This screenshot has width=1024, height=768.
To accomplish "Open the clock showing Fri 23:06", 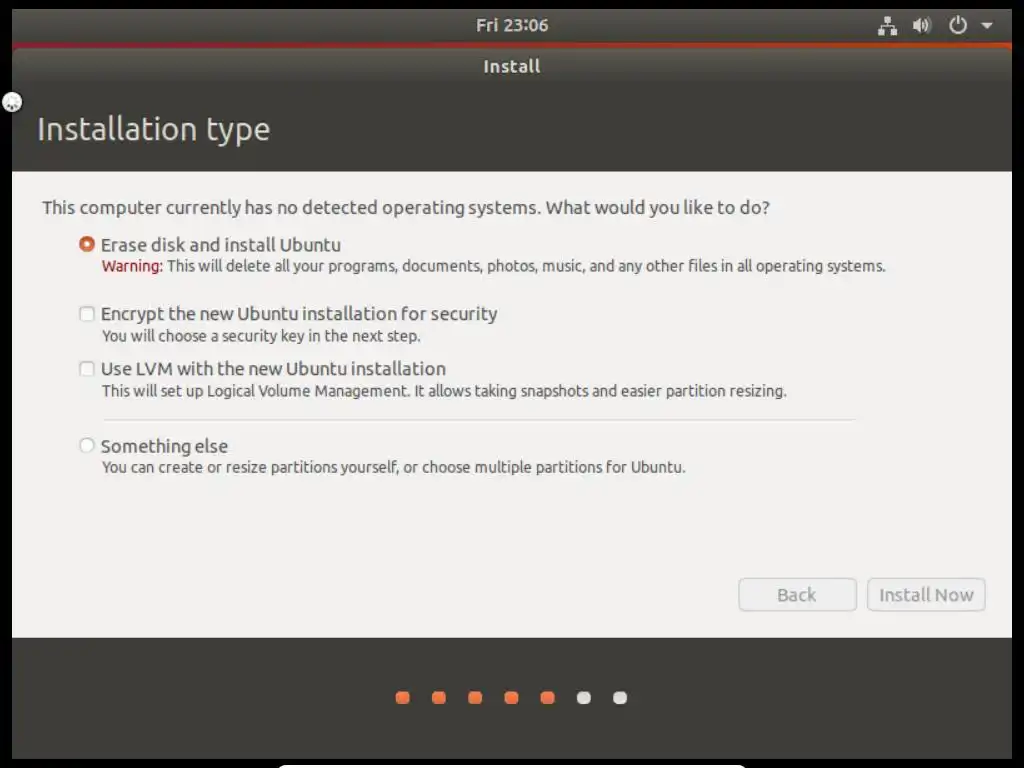I will click(512, 25).
